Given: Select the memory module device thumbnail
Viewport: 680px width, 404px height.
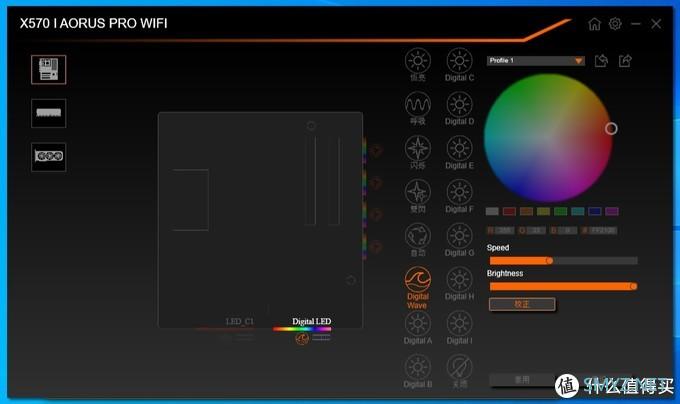Looking at the screenshot, I should click(49, 113).
